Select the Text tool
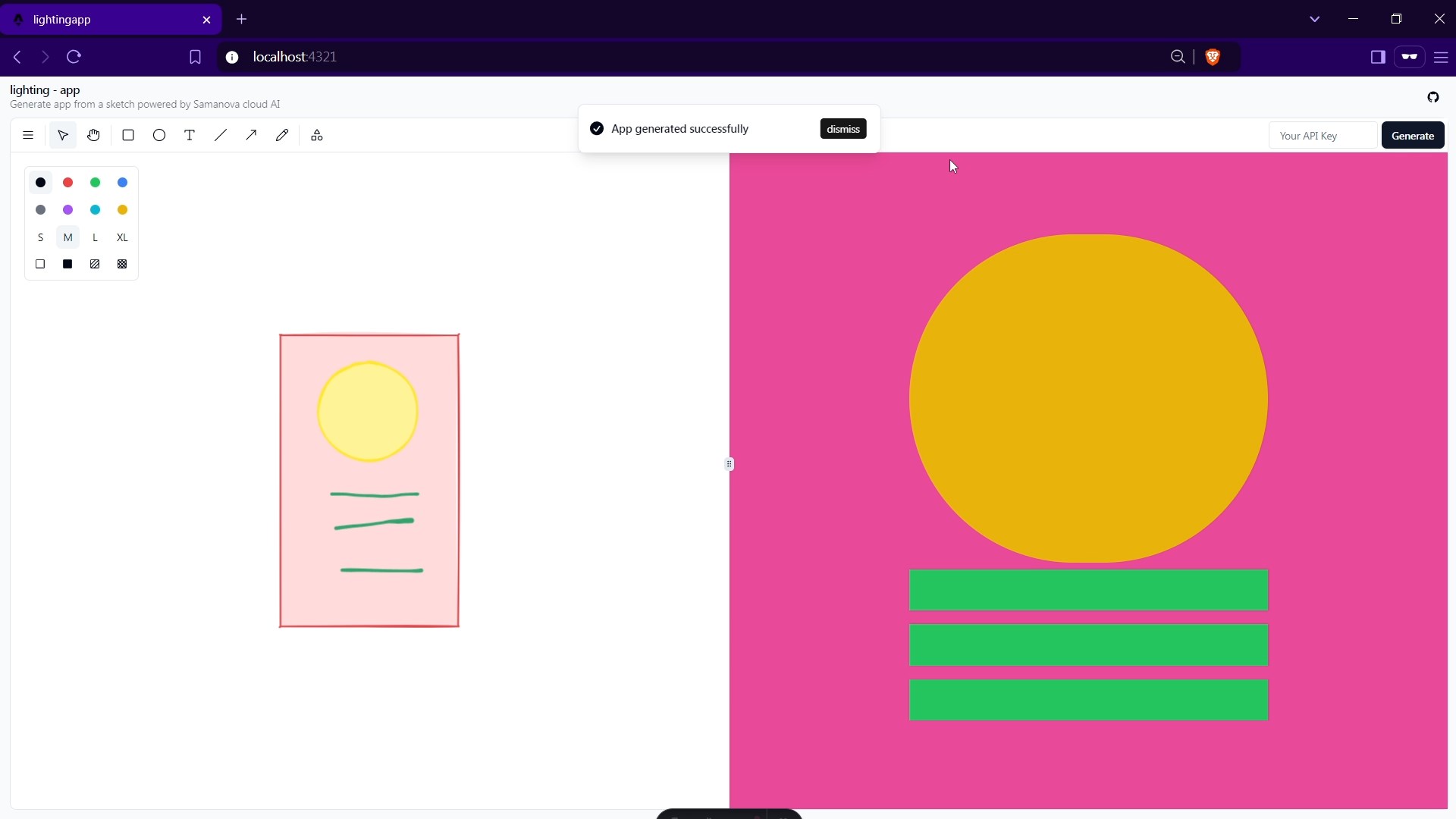The height and width of the screenshot is (819, 1456). 190,136
